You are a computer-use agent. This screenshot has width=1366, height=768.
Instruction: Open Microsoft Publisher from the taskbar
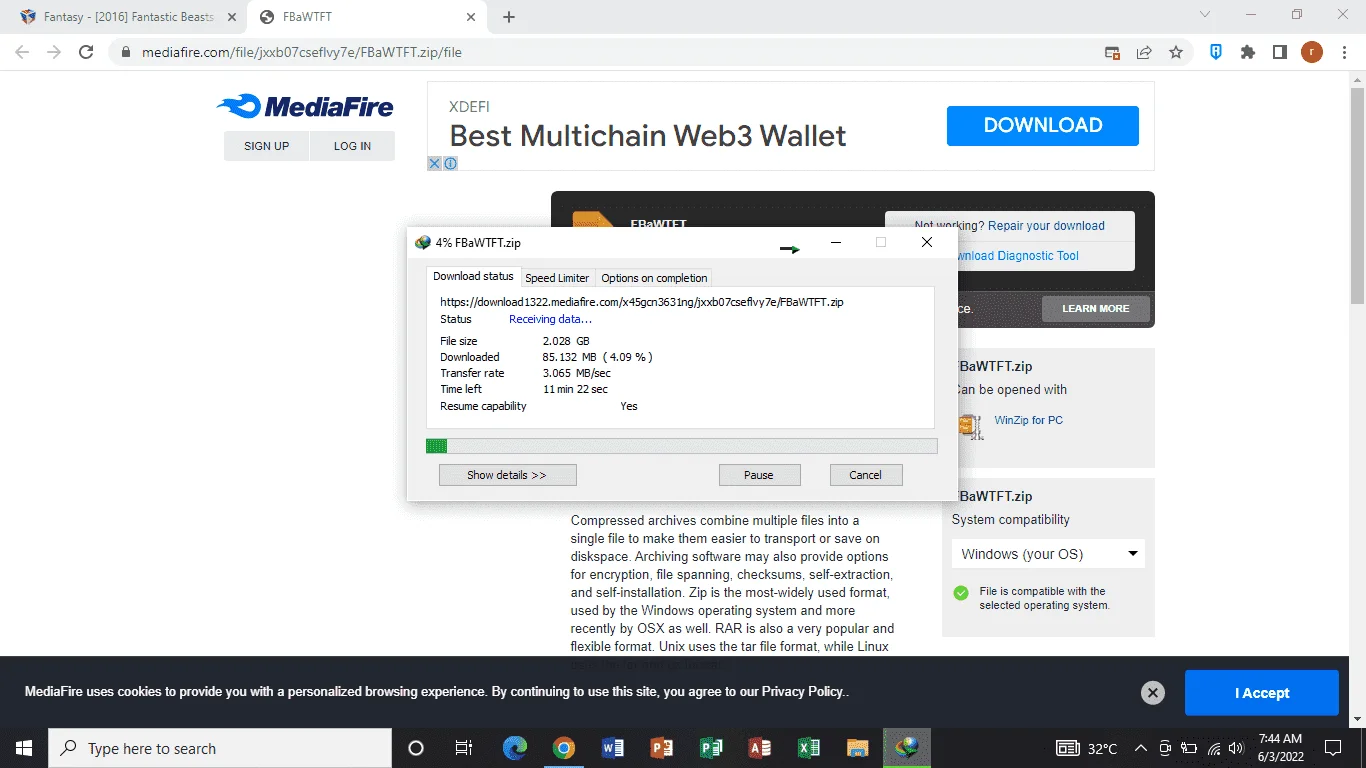711,748
